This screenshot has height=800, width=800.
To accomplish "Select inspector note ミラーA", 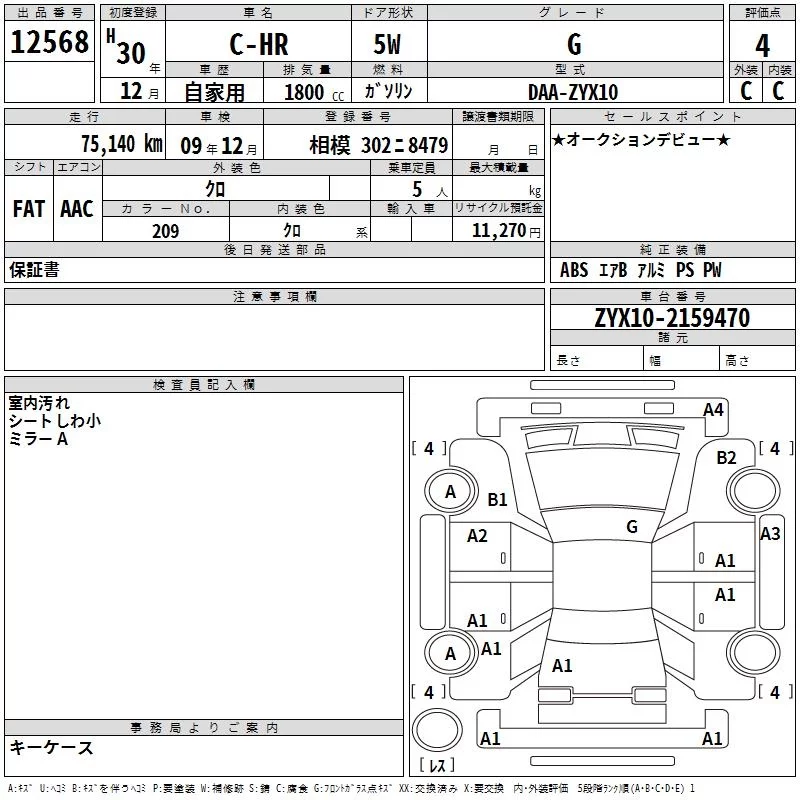I will click(x=38, y=439).
